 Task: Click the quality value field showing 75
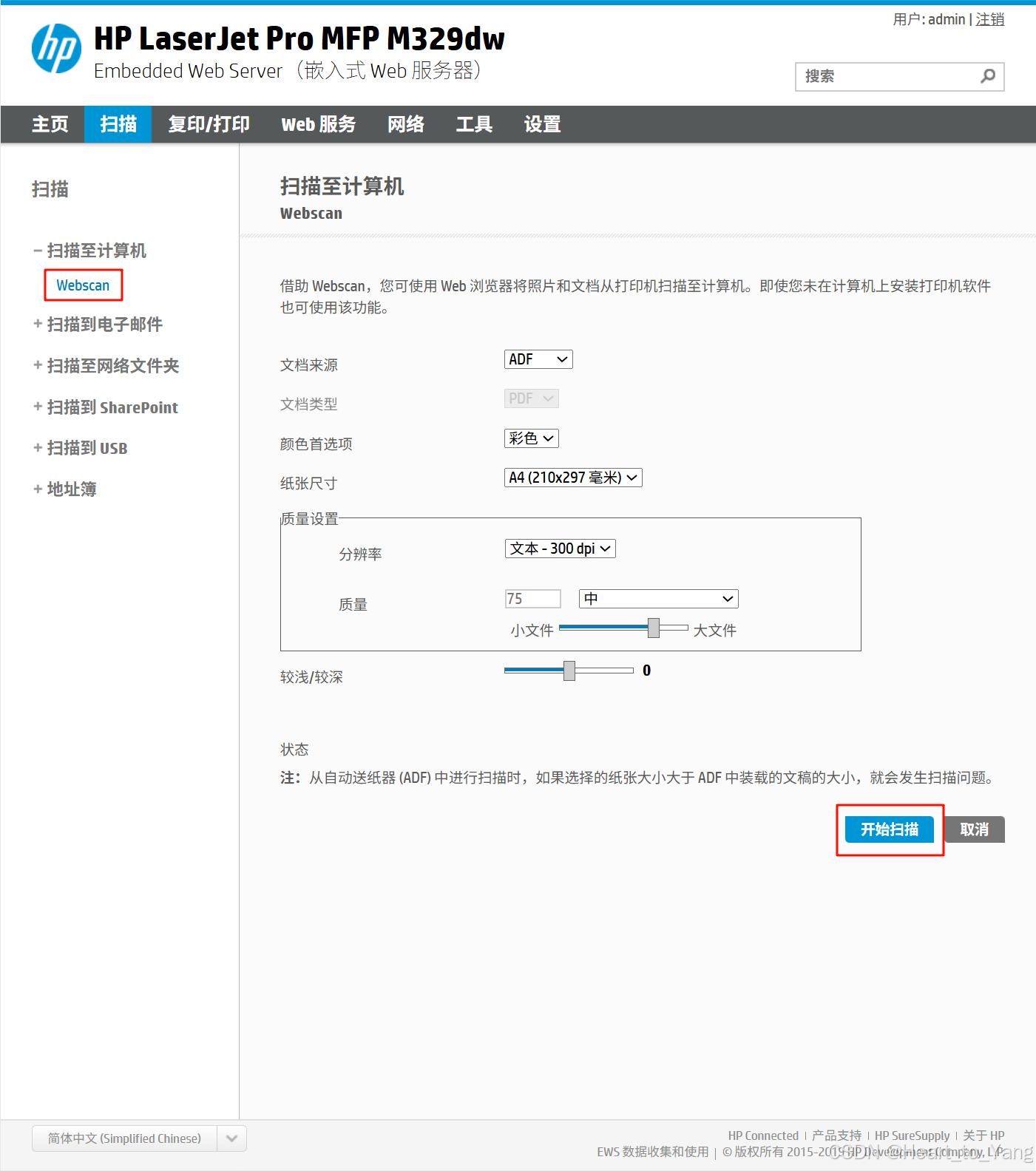pyautogui.click(x=532, y=599)
